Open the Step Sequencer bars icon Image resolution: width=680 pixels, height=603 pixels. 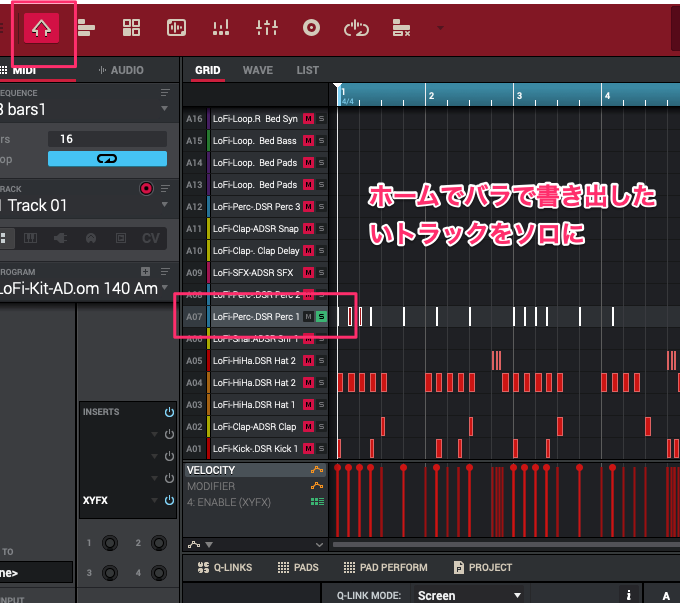pos(221,28)
